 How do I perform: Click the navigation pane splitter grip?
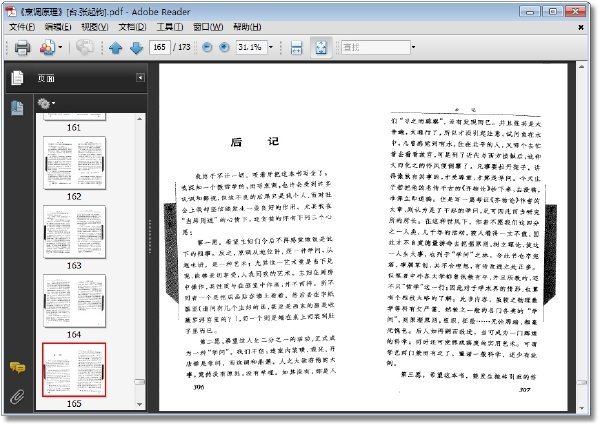coord(150,237)
